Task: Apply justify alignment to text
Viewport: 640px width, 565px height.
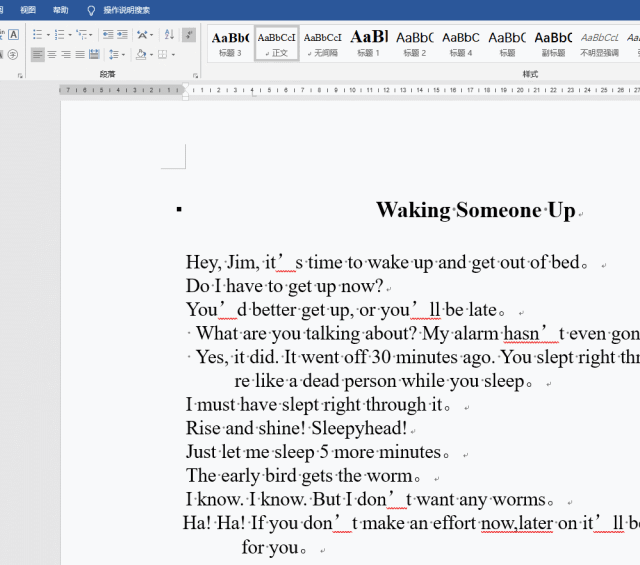Action: tap(80, 55)
